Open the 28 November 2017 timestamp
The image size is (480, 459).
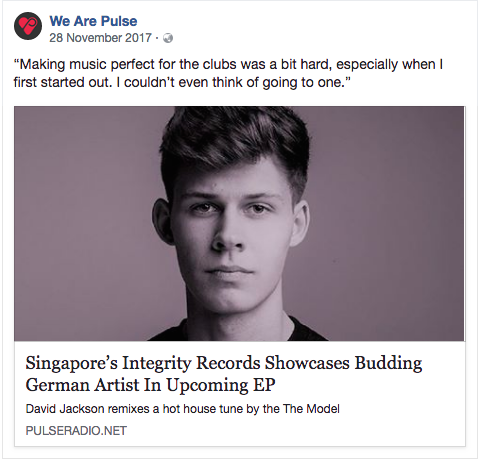click(100, 38)
